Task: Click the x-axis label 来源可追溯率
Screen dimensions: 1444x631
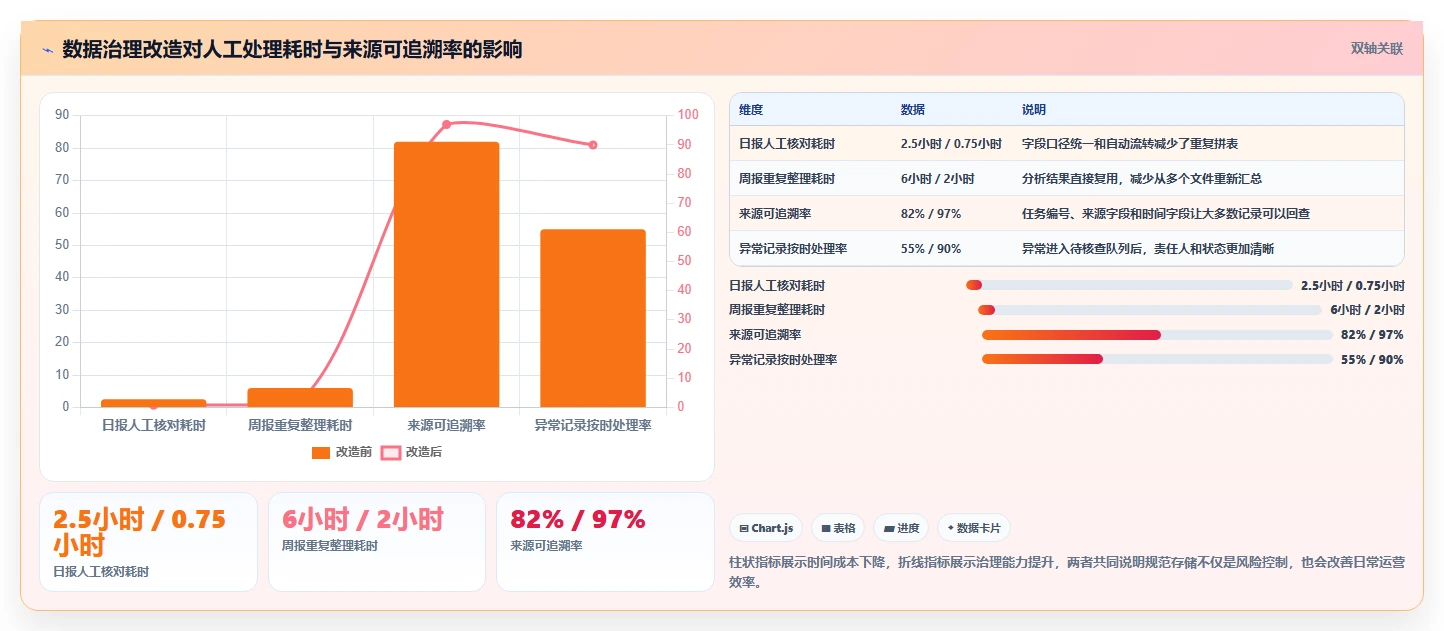Action: (x=446, y=425)
